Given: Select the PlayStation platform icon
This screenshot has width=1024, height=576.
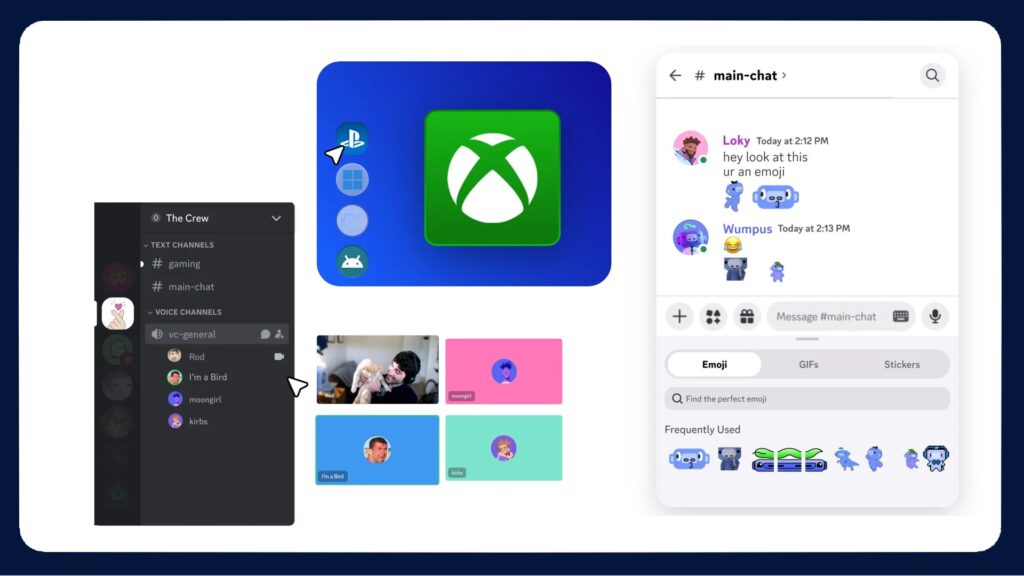Looking at the screenshot, I should [x=353, y=138].
